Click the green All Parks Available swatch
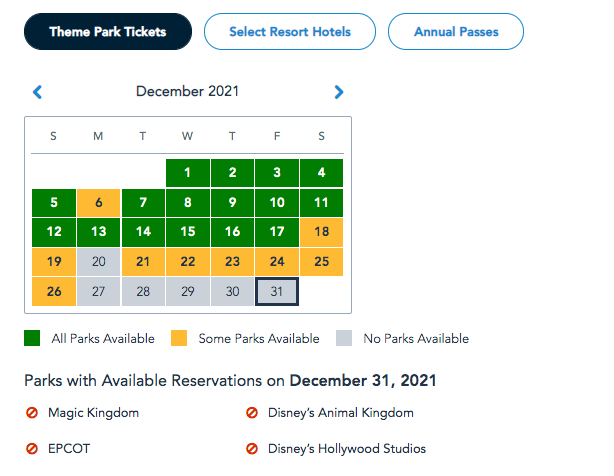 (33, 338)
